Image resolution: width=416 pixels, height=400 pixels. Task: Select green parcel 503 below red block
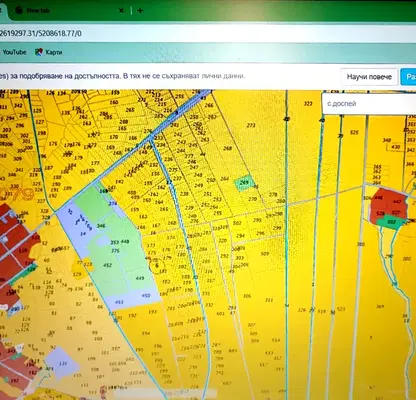coord(391,222)
